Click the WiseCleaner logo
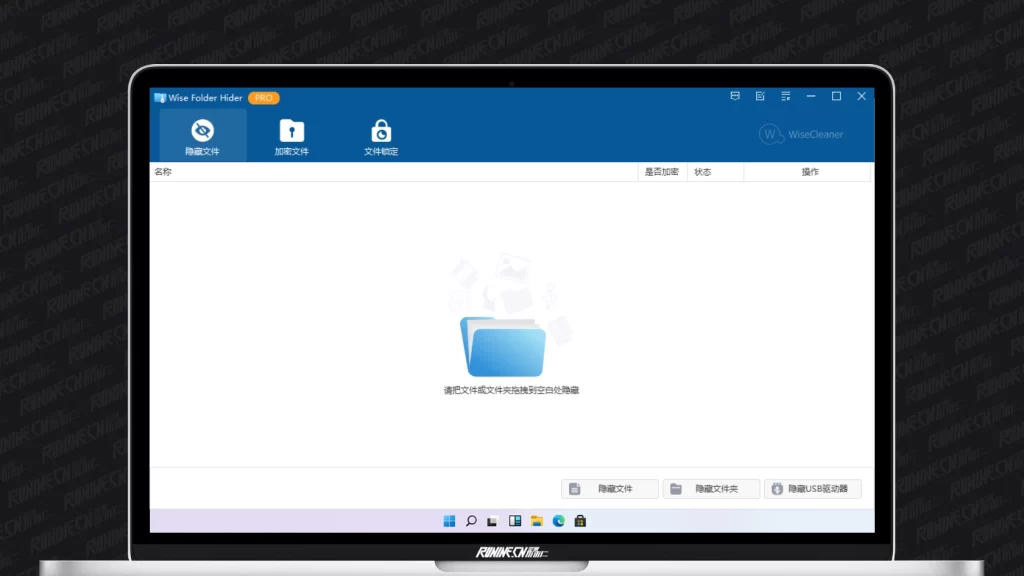Image resolution: width=1024 pixels, height=576 pixels. [802, 134]
